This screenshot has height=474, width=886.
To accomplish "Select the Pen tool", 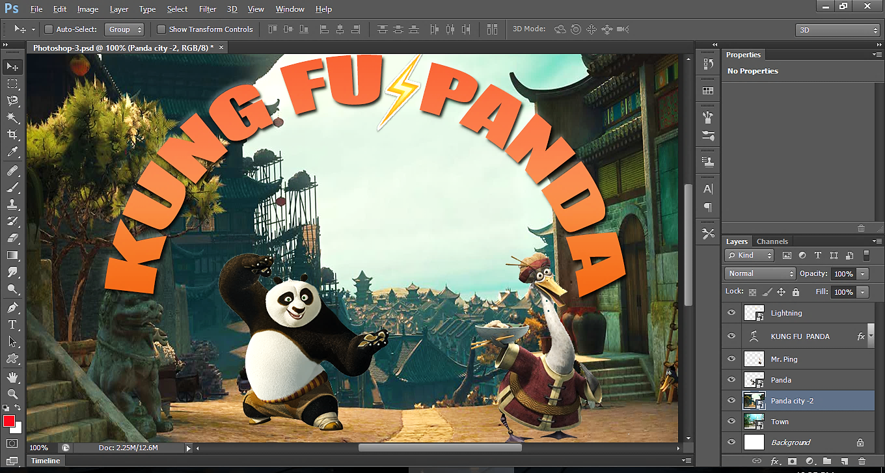I will (12, 308).
